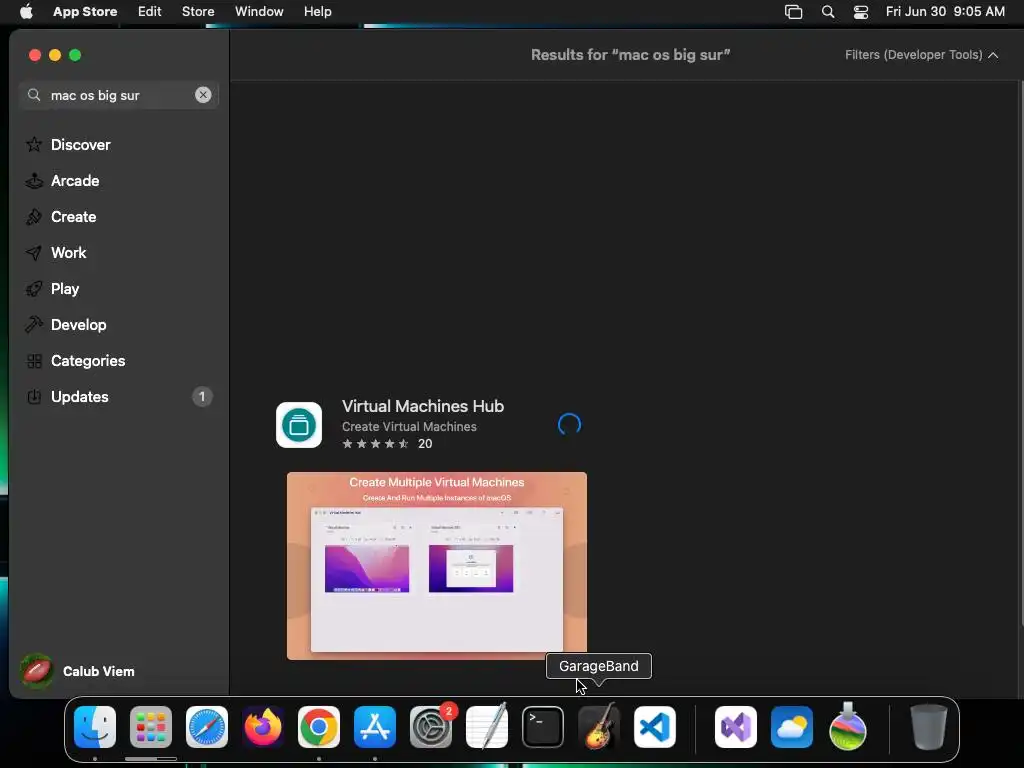Click the star rating for Virtual Machines Hub
This screenshot has height=768, width=1024.
click(376, 444)
